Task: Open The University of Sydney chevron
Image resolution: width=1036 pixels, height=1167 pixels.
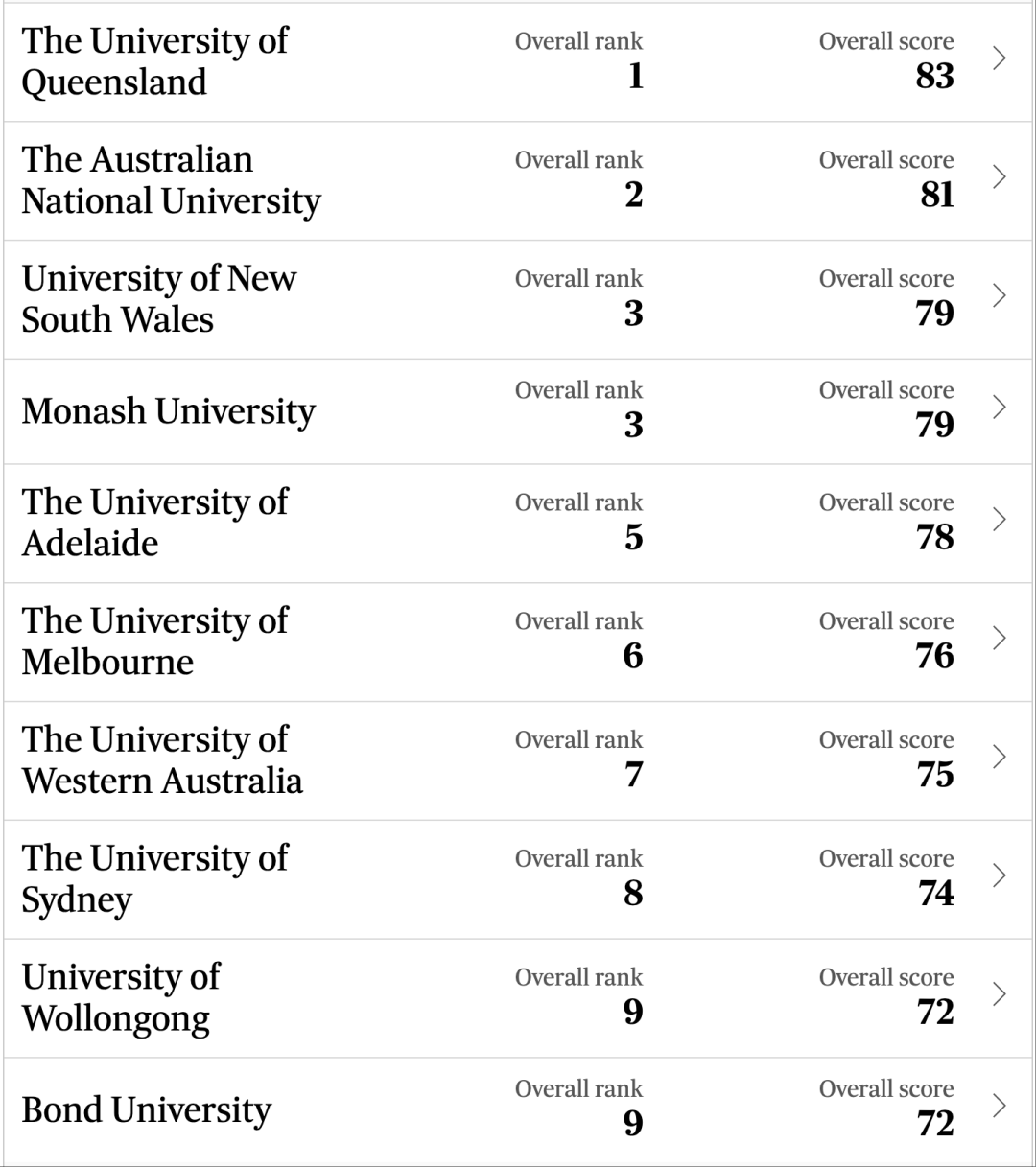Action: tap(1000, 875)
